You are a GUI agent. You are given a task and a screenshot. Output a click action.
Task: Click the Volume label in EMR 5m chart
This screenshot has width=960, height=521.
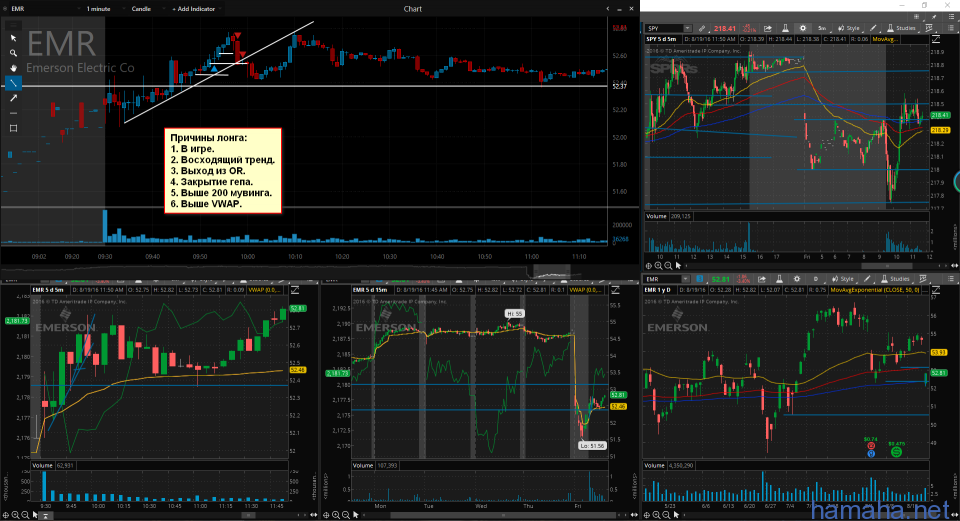pyautogui.click(x=42, y=466)
